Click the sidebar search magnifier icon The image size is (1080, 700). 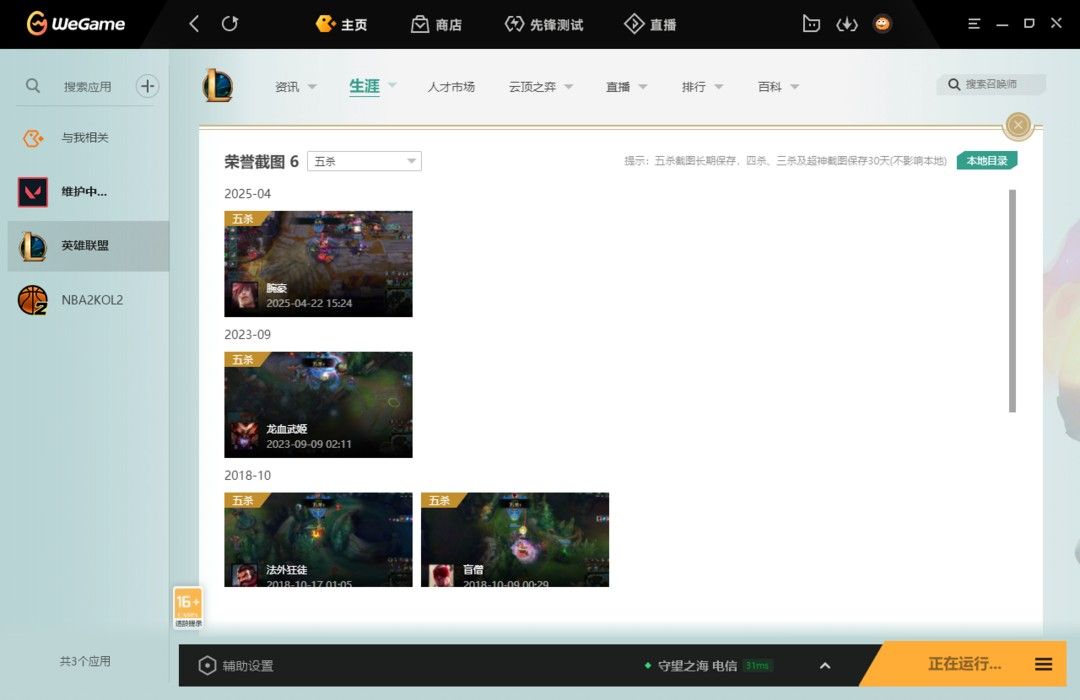click(x=32, y=86)
